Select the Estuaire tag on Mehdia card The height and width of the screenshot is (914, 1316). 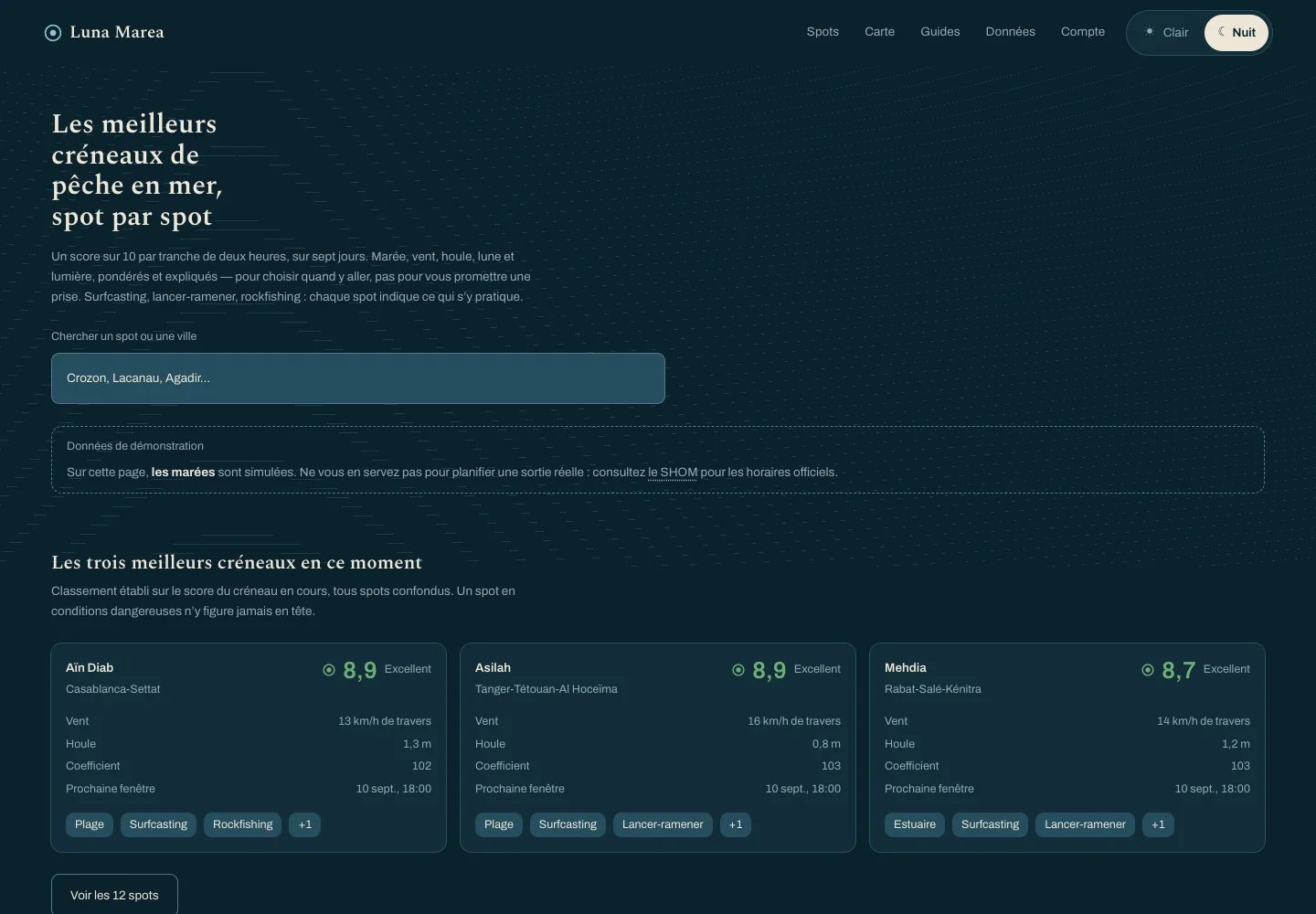click(x=915, y=824)
